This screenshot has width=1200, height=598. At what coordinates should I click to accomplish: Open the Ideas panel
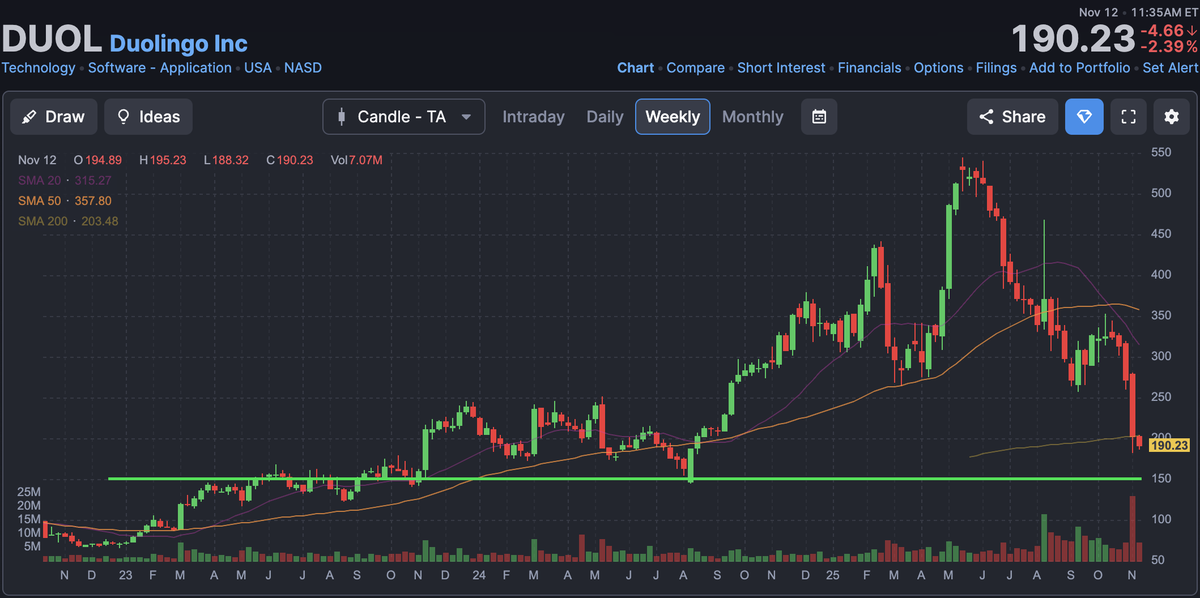(149, 117)
